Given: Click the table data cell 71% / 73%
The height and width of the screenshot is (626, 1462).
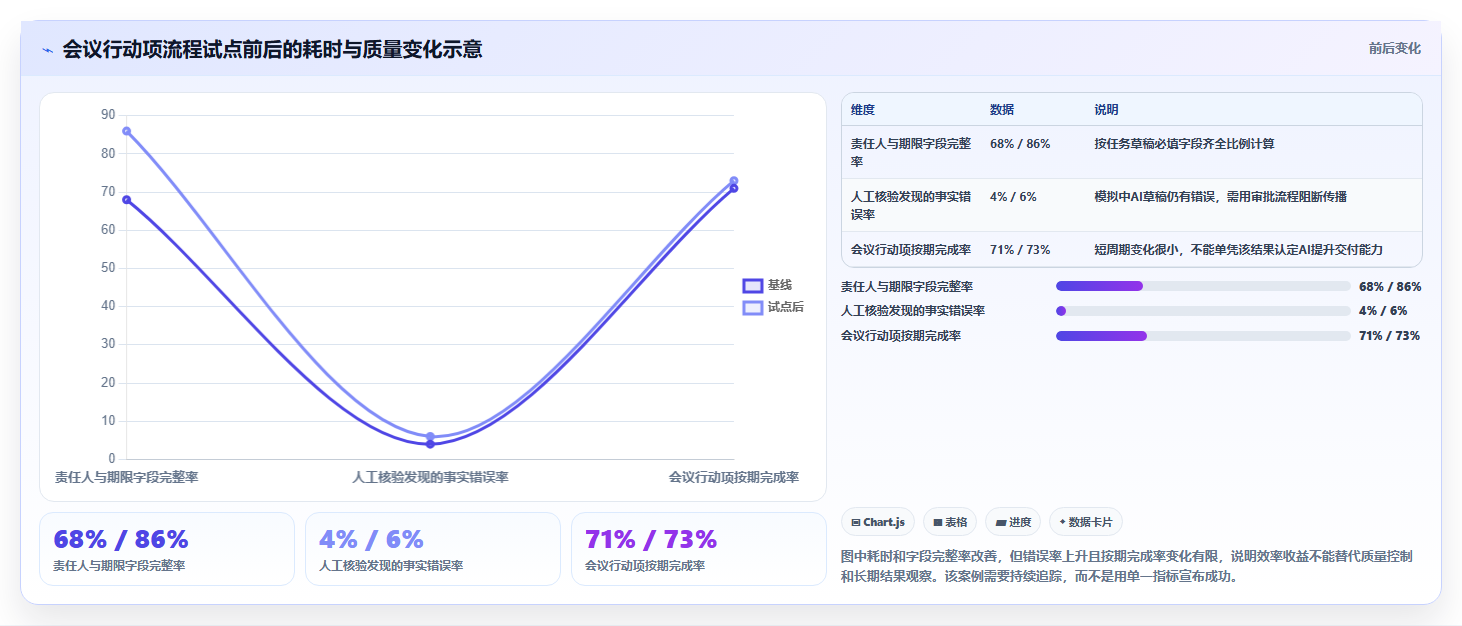Looking at the screenshot, I should tap(1020, 249).
